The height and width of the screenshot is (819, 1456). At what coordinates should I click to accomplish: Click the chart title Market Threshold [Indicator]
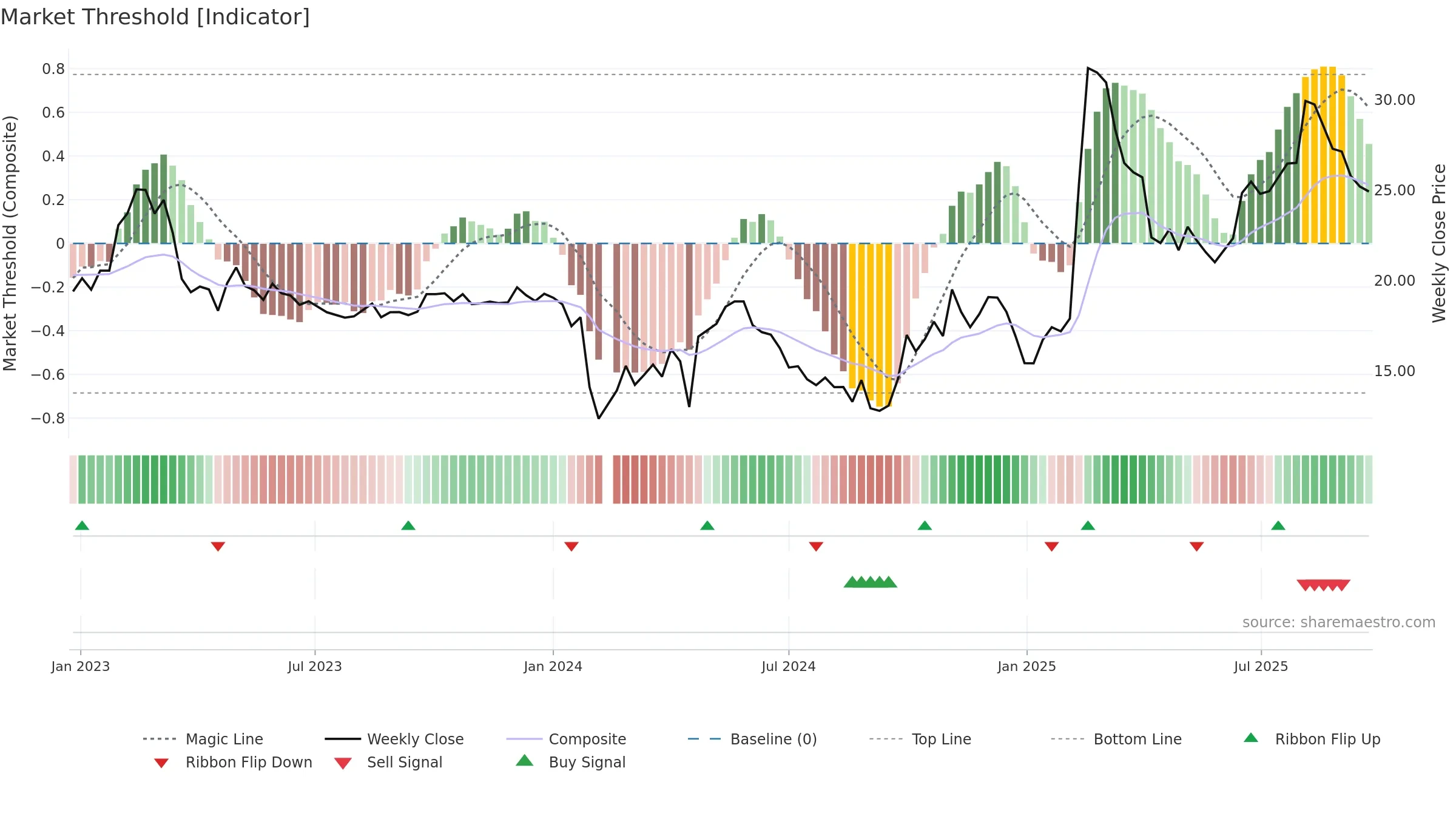point(155,17)
